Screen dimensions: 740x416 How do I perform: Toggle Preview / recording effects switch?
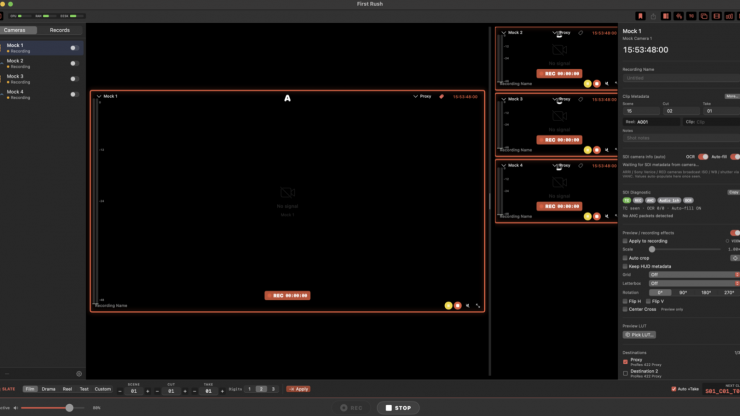point(735,233)
